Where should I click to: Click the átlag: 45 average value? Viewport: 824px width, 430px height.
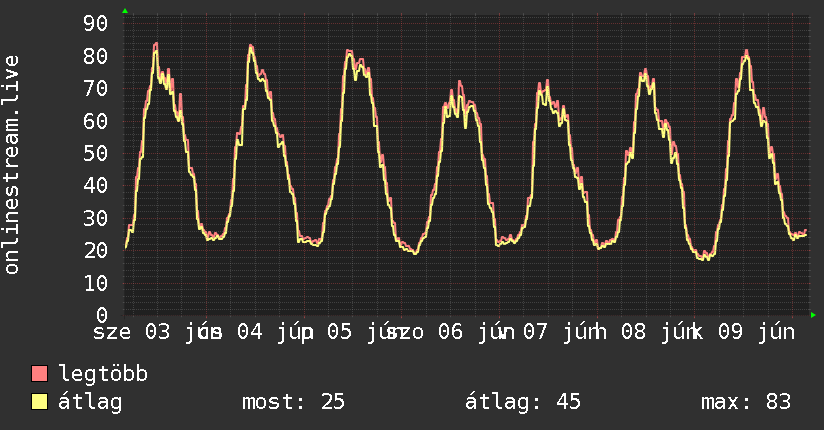[x=523, y=402]
